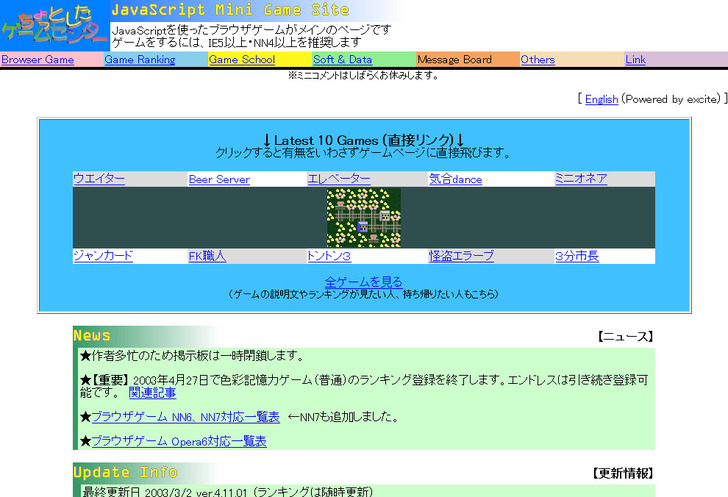Open the FK職人 game link

[207, 256]
